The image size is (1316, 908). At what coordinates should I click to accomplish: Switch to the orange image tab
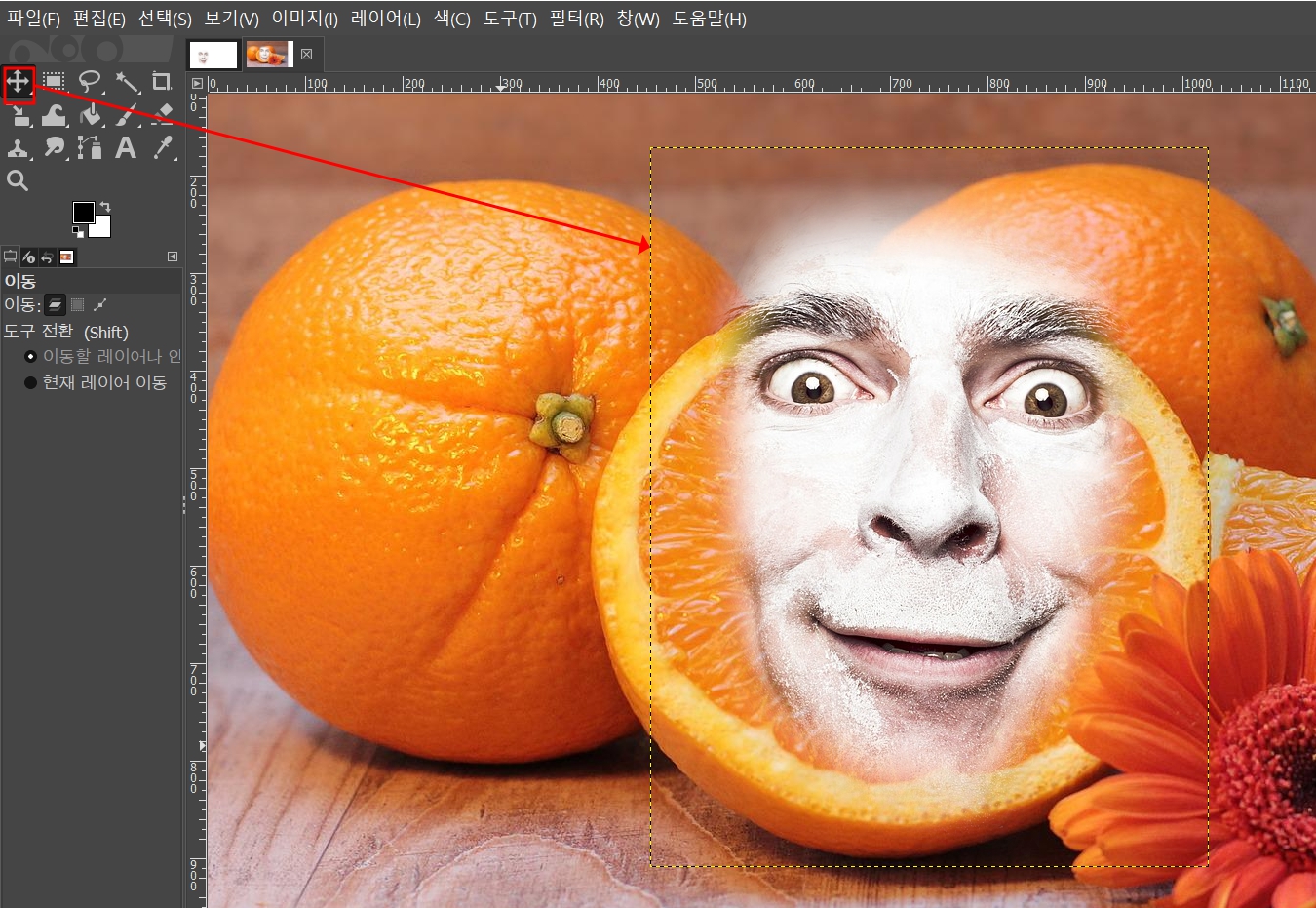pyautogui.click(x=268, y=55)
